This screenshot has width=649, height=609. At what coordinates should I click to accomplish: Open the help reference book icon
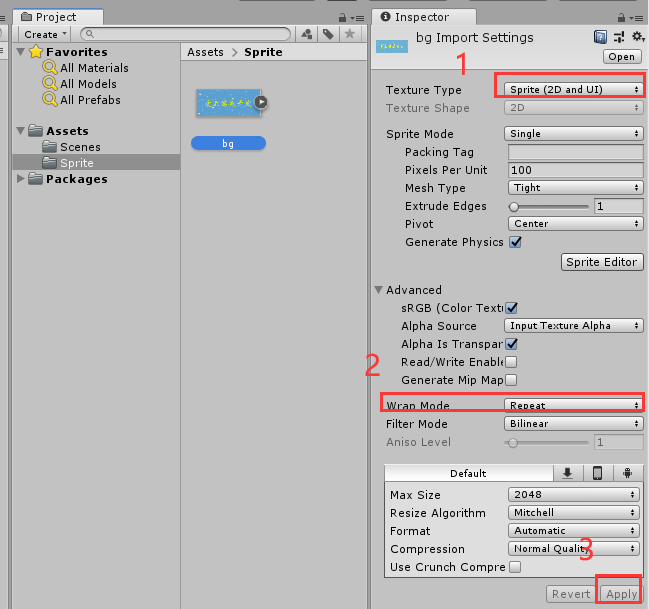click(600, 37)
